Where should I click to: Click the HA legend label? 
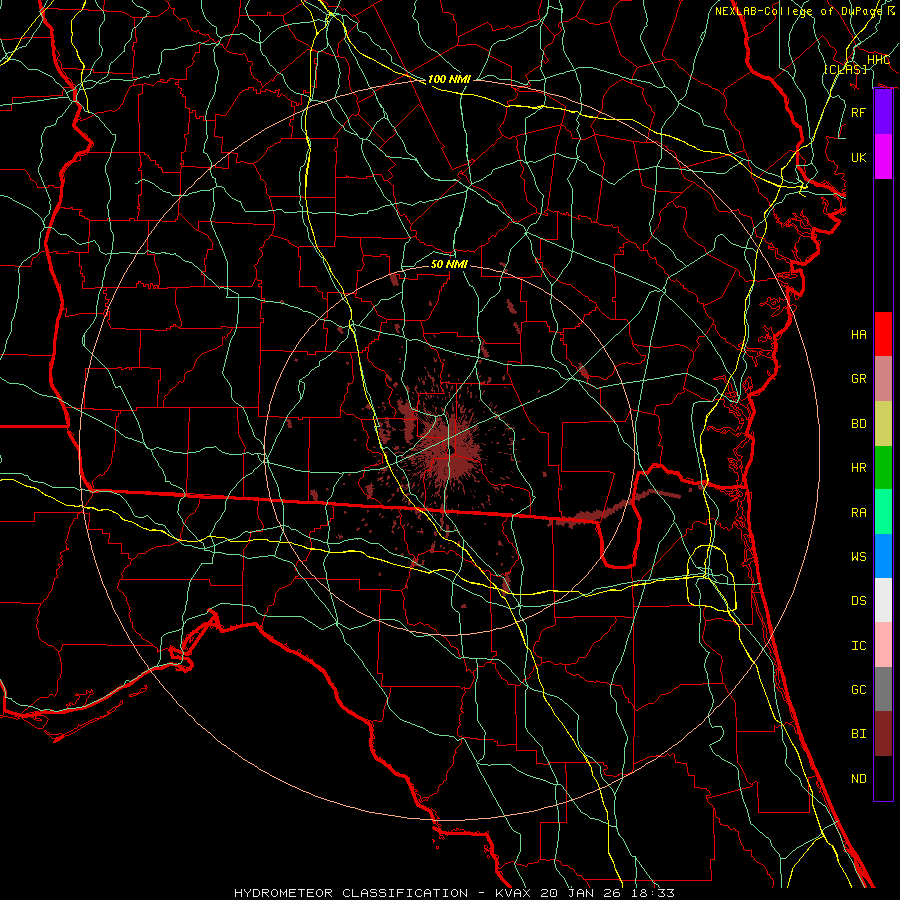click(x=859, y=335)
